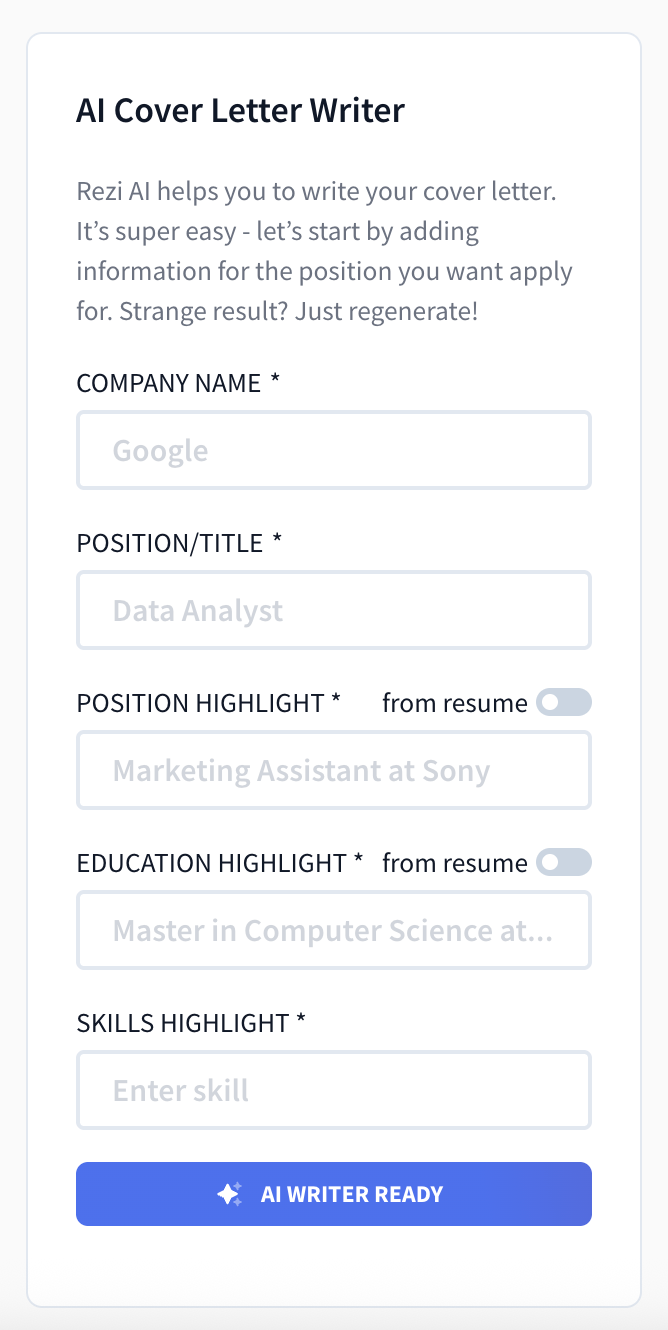
Task: Focus the Company Name input field
Action: point(334,450)
